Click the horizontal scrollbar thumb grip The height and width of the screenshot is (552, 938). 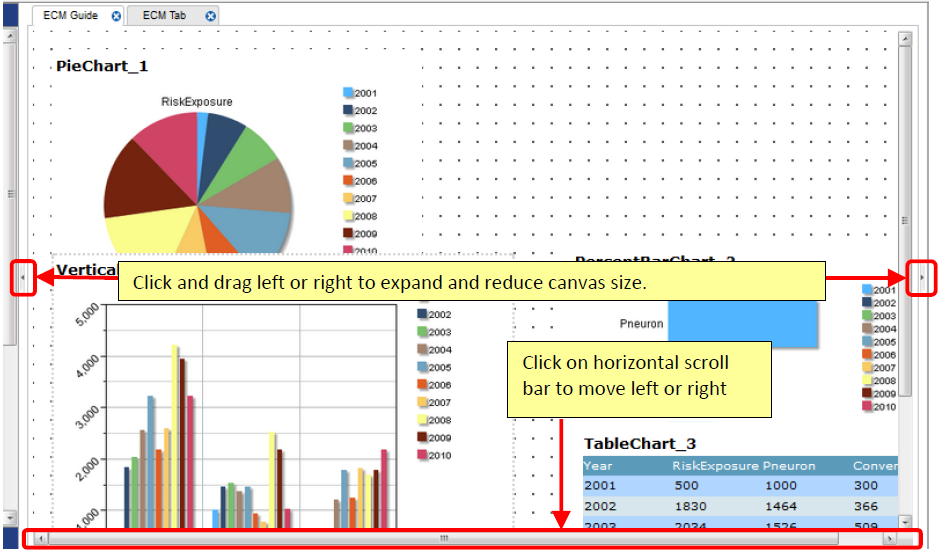tap(444, 539)
